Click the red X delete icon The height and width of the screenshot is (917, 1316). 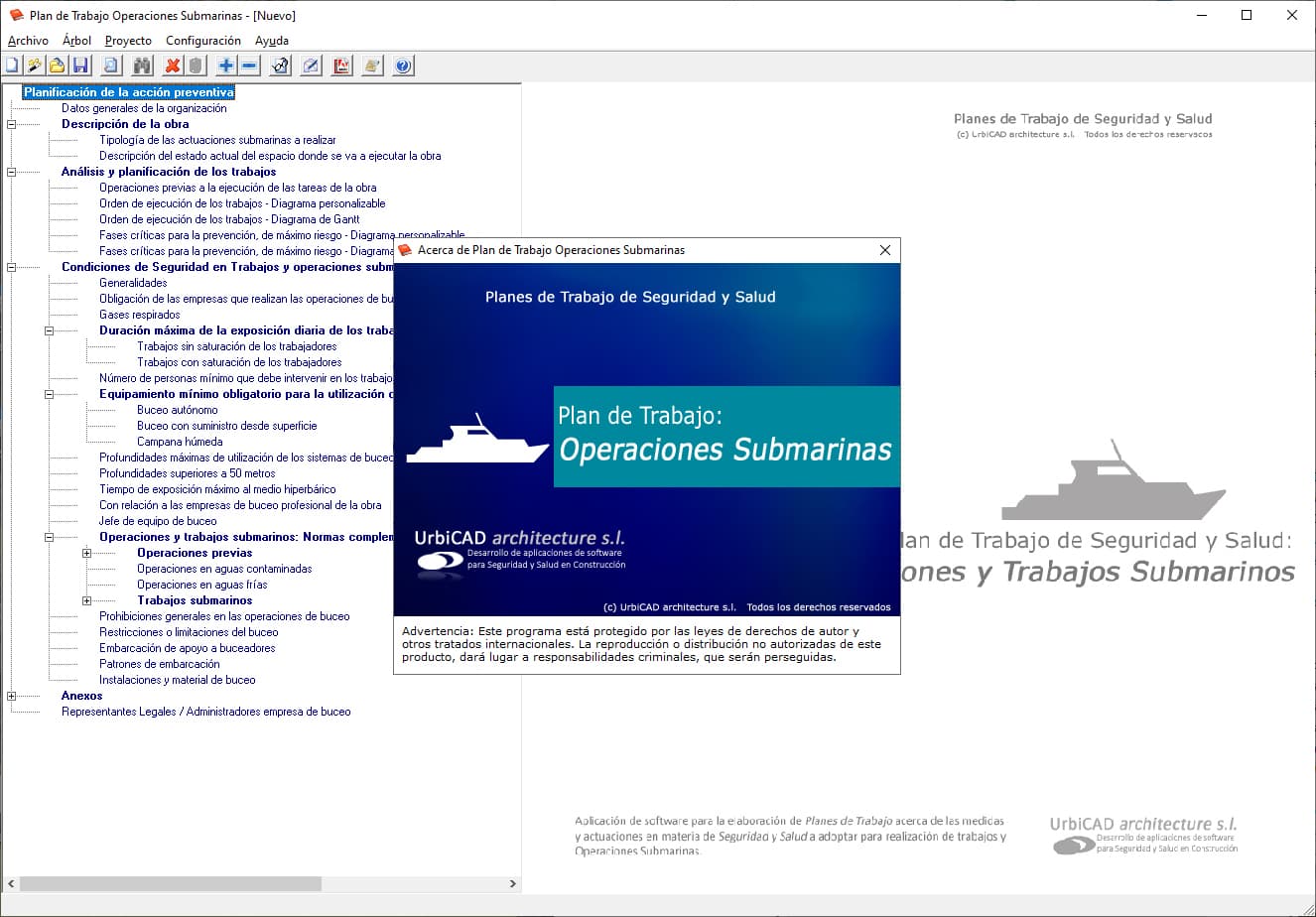(x=173, y=66)
